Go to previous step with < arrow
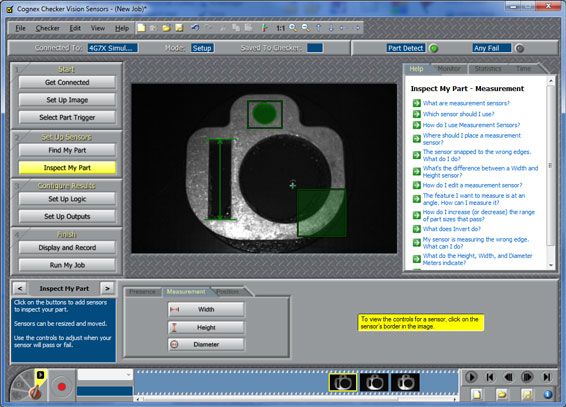This screenshot has height=407, width=566. [x=20, y=288]
